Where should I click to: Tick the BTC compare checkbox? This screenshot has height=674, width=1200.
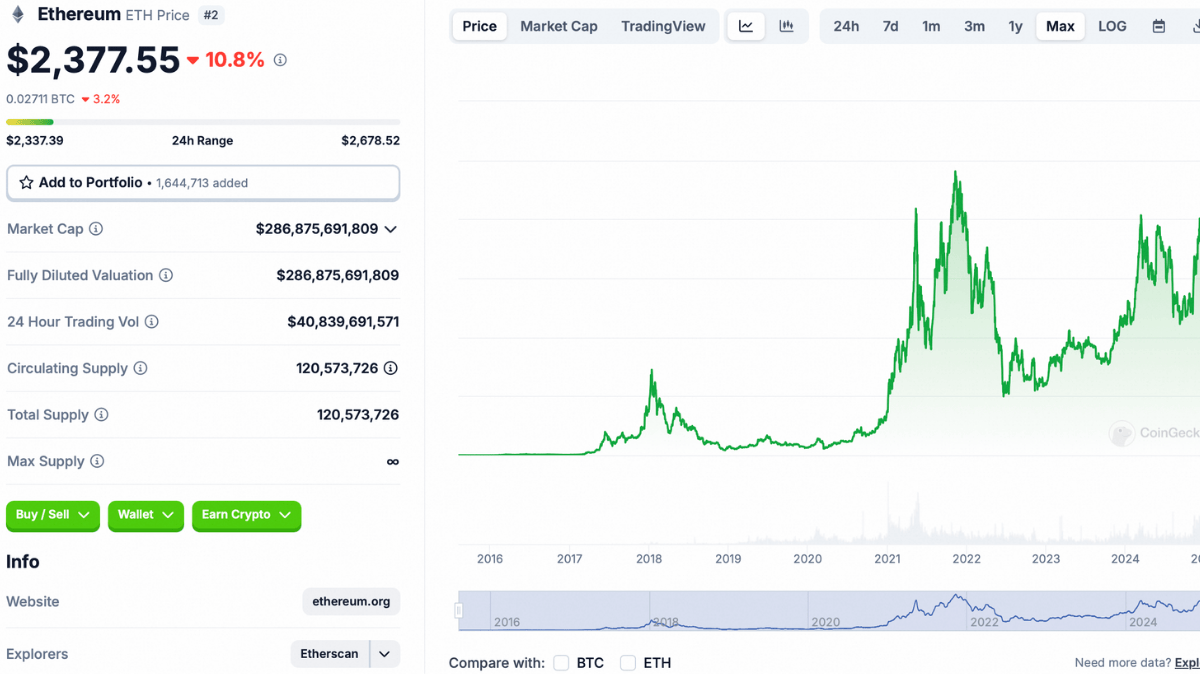(x=561, y=663)
